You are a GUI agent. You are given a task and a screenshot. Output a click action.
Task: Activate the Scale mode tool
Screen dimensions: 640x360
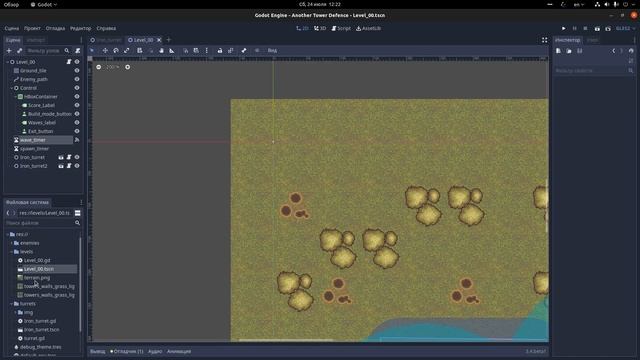click(127, 51)
